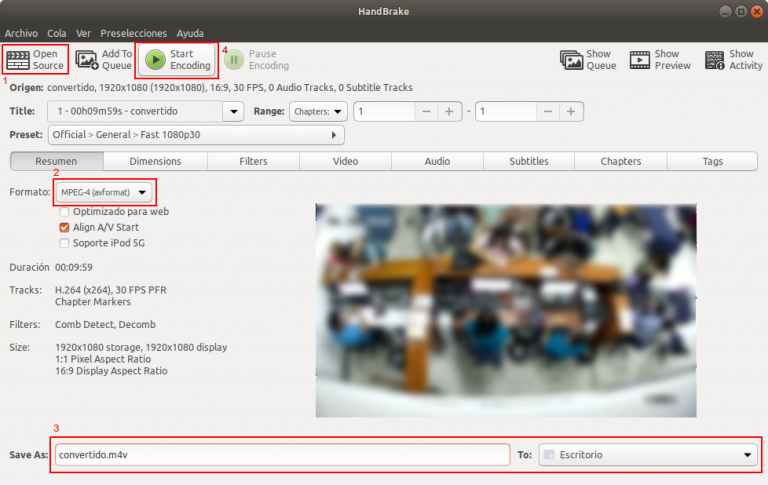Toggle the Optimizado para web checkbox
Image resolution: width=768 pixels, height=485 pixels.
[64, 212]
